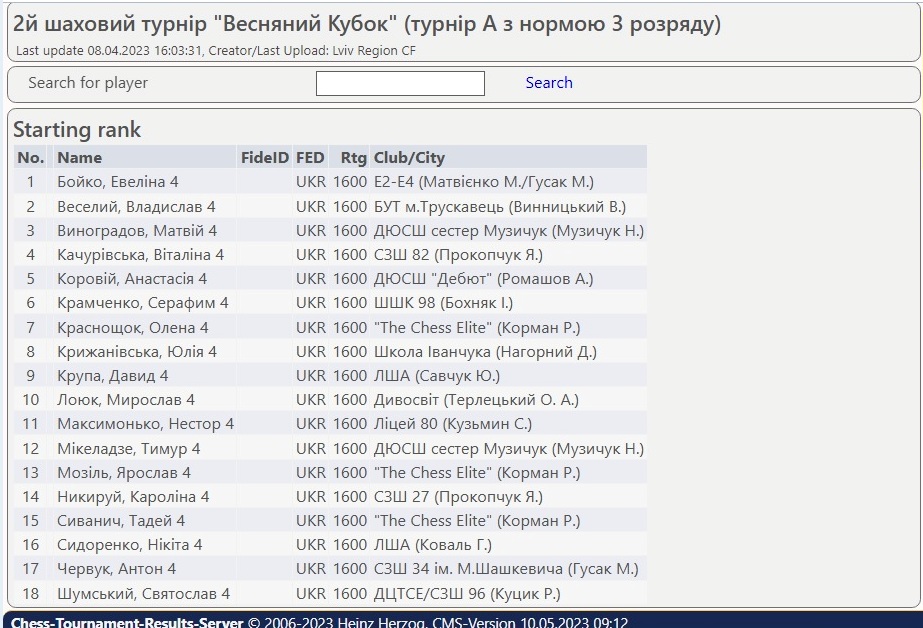Click the player search input field
Image resolution: width=923 pixels, height=628 pixels.
pyautogui.click(x=400, y=83)
